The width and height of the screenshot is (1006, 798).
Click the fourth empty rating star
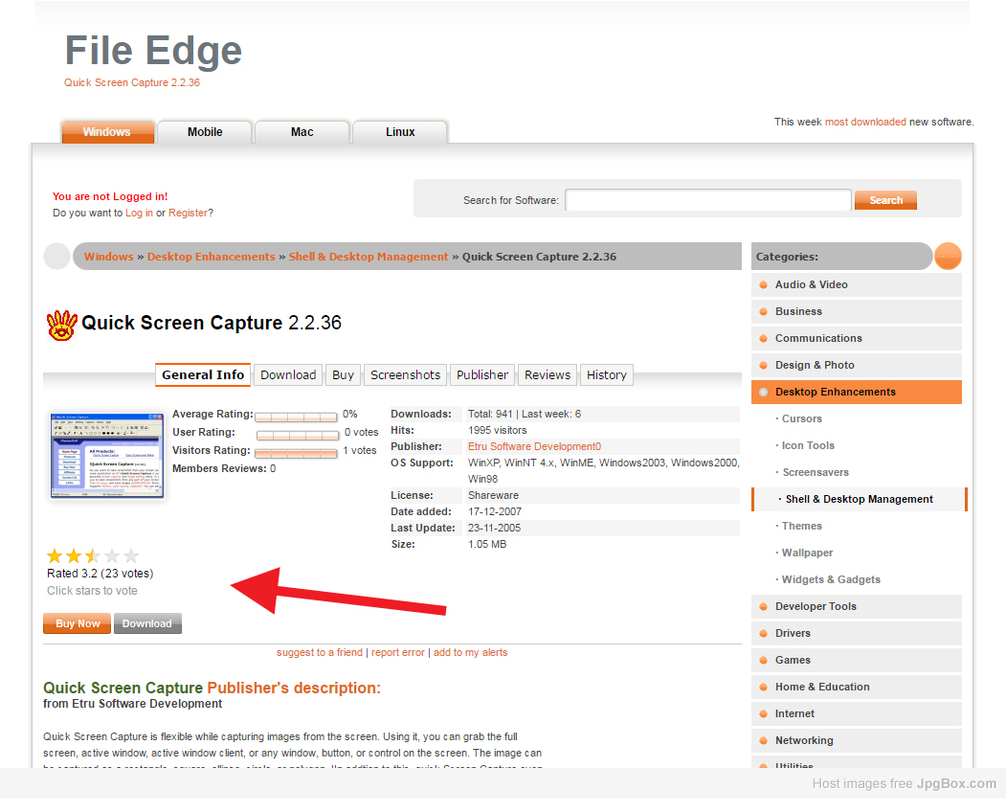click(112, 556)
